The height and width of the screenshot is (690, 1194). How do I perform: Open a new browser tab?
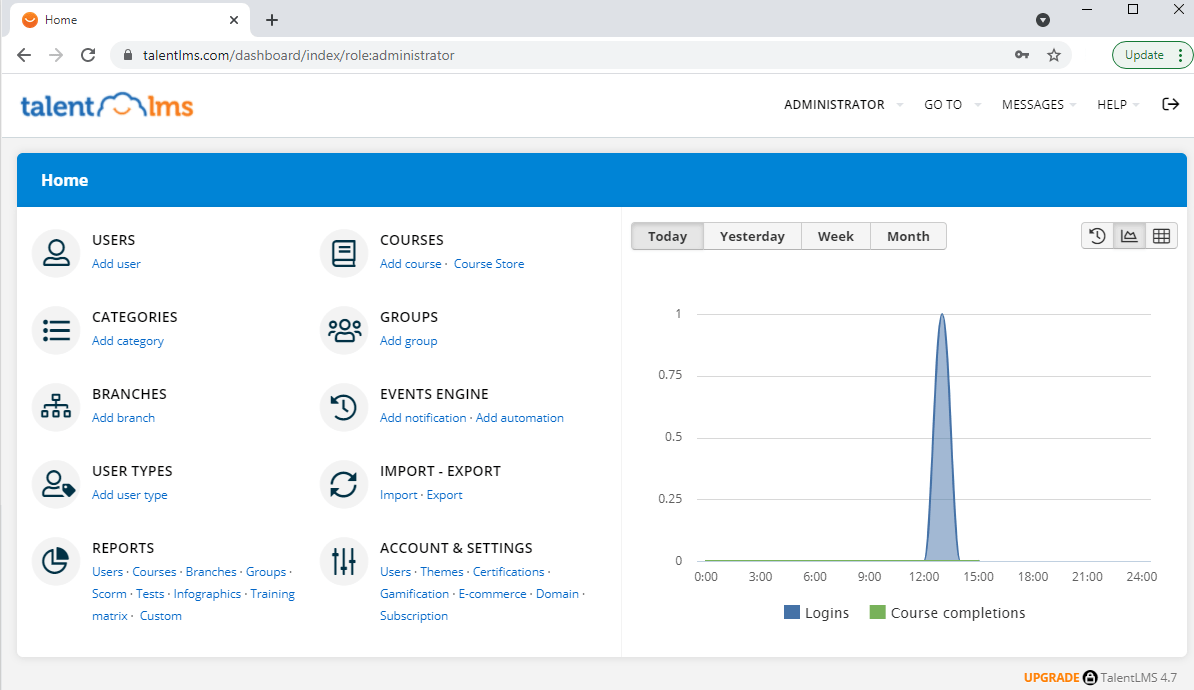pyautogui.click(x=272, y=20)
